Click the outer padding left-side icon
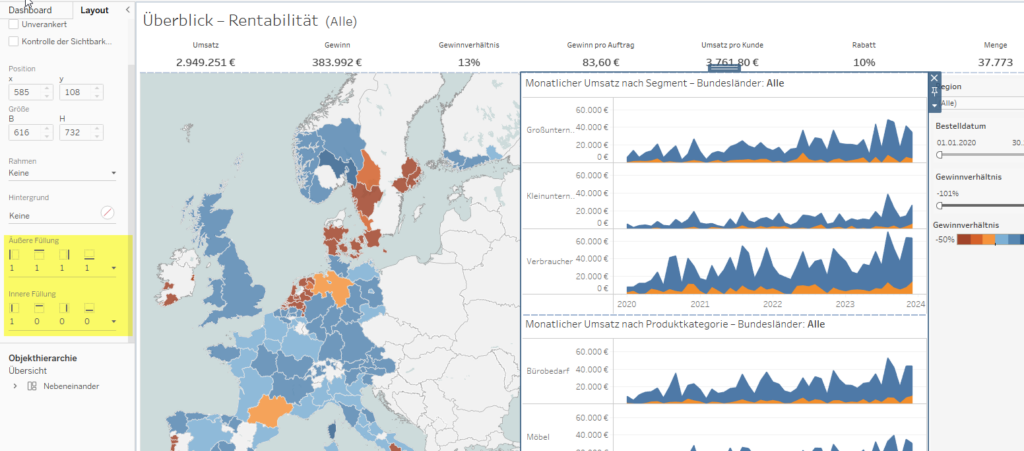Image resolution: width=1024 pixels, height=451 pixels. (x=15, y=253)
